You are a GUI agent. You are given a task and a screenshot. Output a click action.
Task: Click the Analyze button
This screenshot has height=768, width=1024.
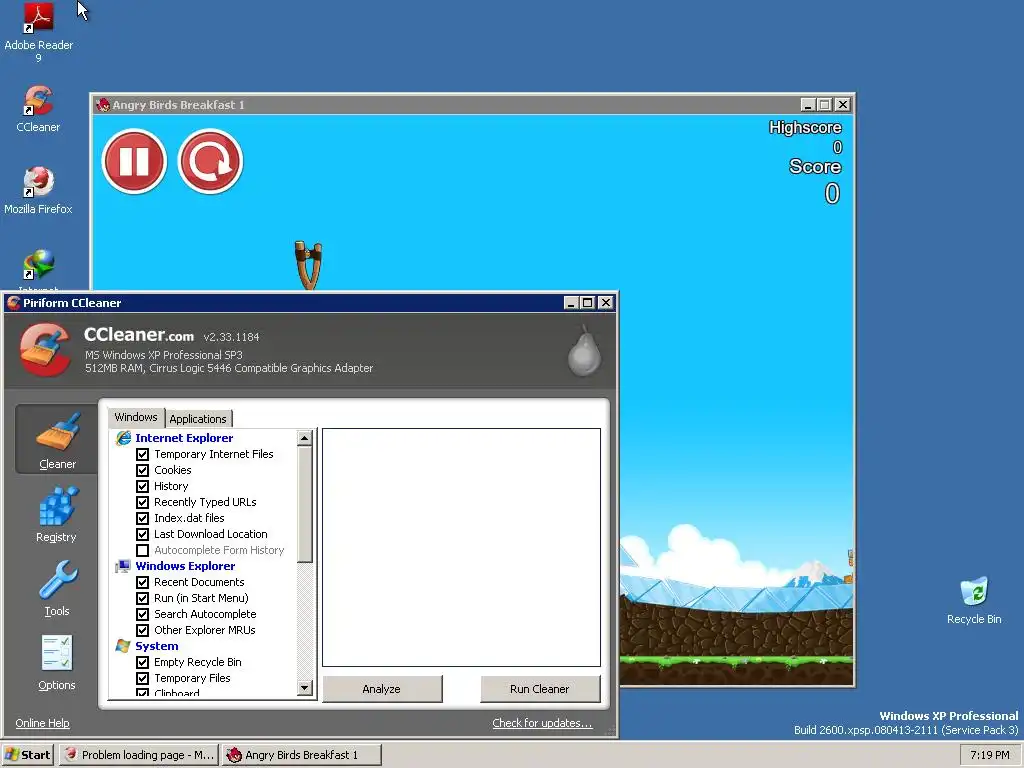click(382, 689)
